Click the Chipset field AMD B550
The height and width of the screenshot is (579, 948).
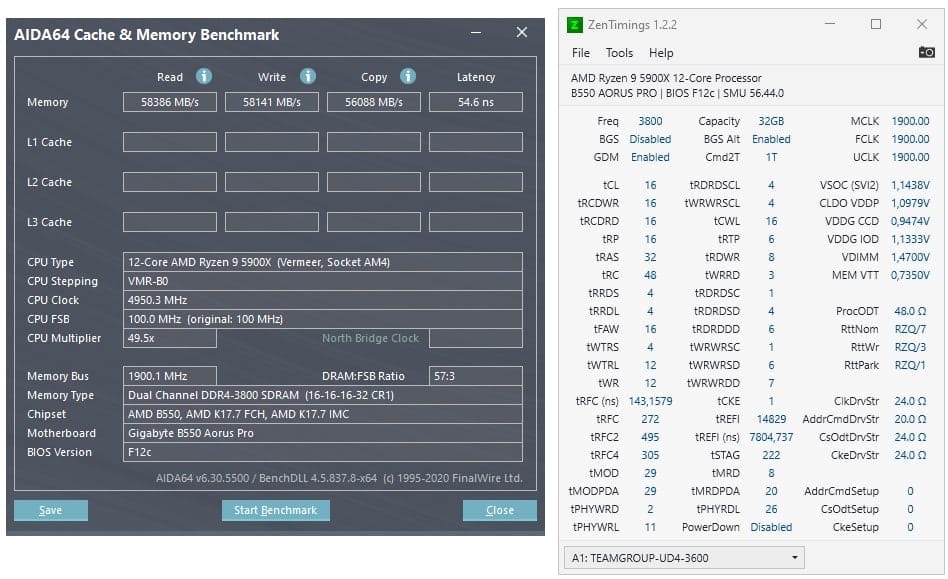(323, 414)
